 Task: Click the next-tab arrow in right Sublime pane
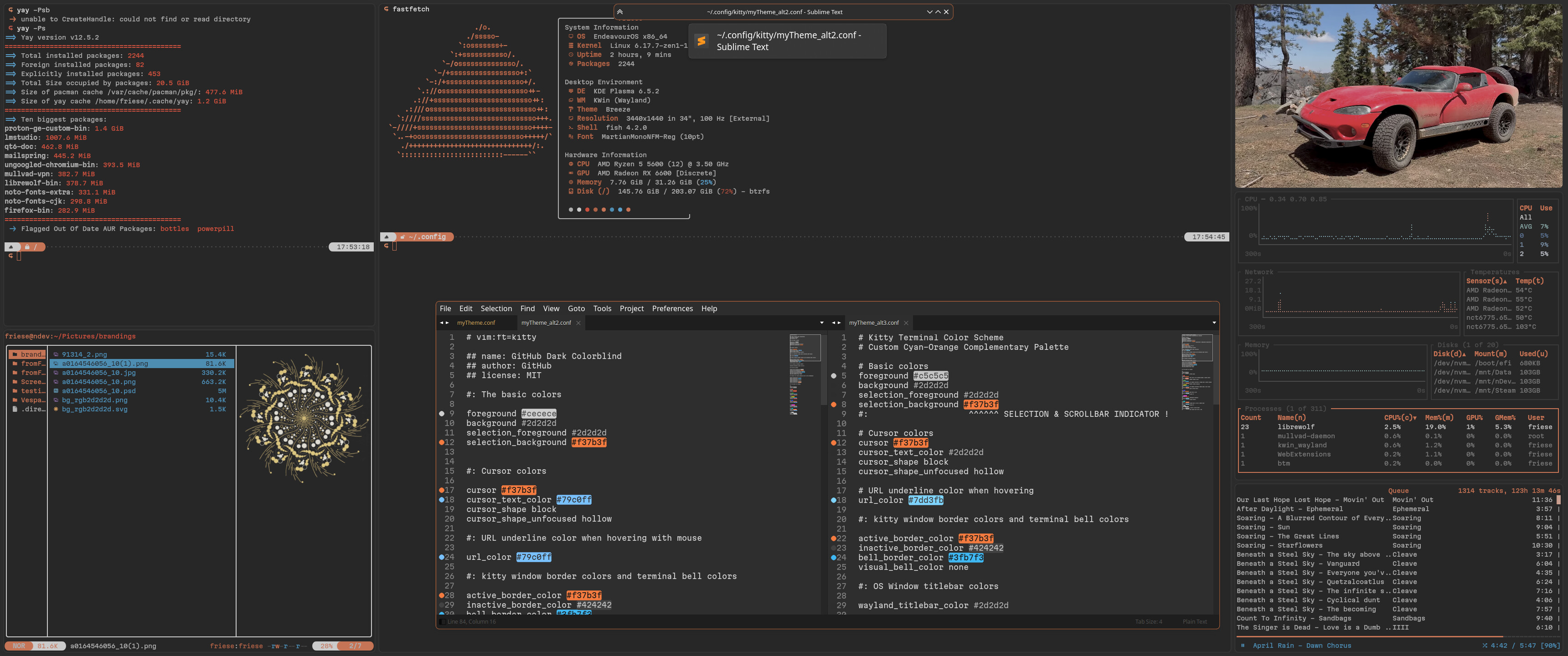840,323
